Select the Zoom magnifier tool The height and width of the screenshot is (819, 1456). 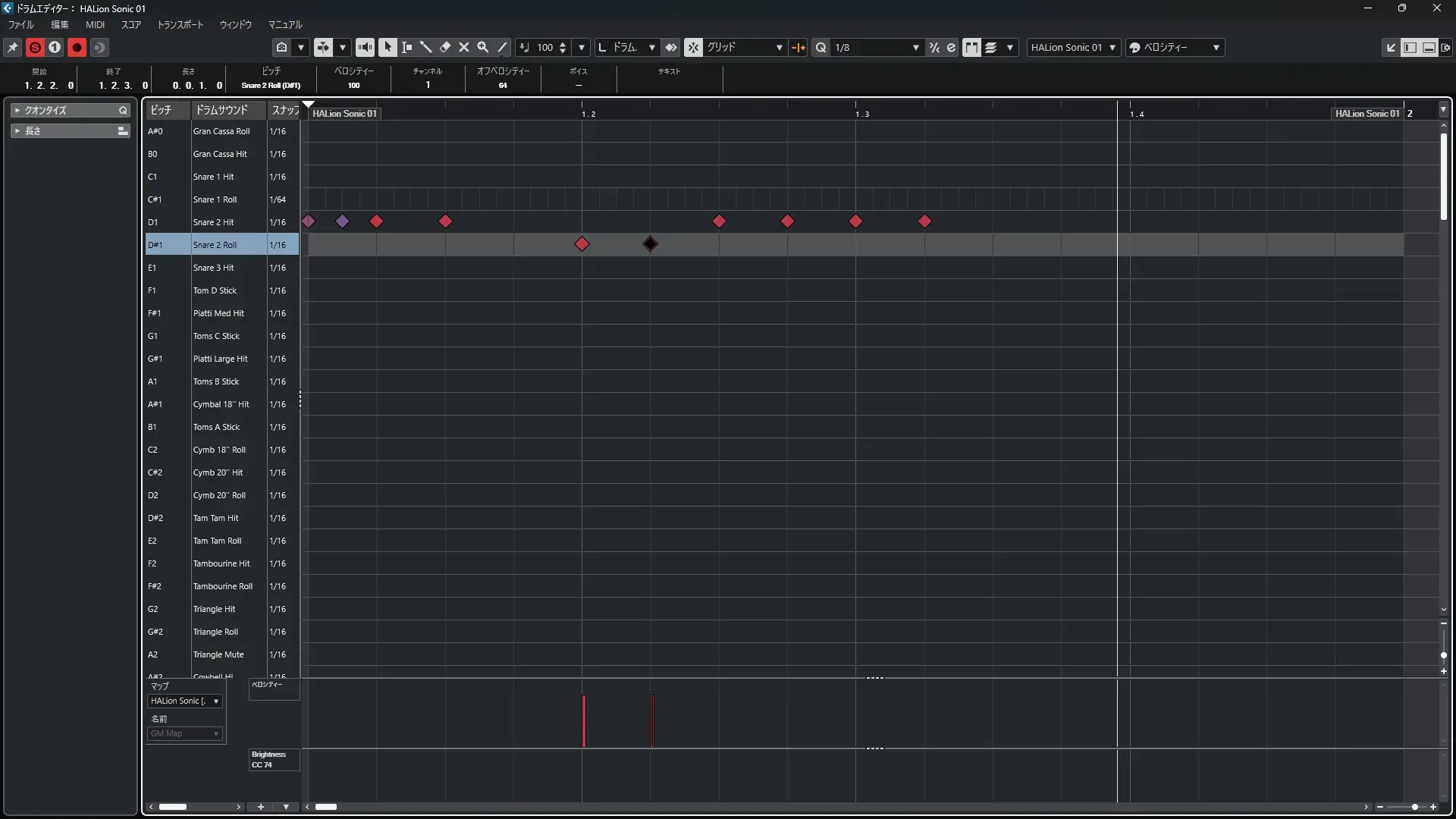tap(483, 47)
